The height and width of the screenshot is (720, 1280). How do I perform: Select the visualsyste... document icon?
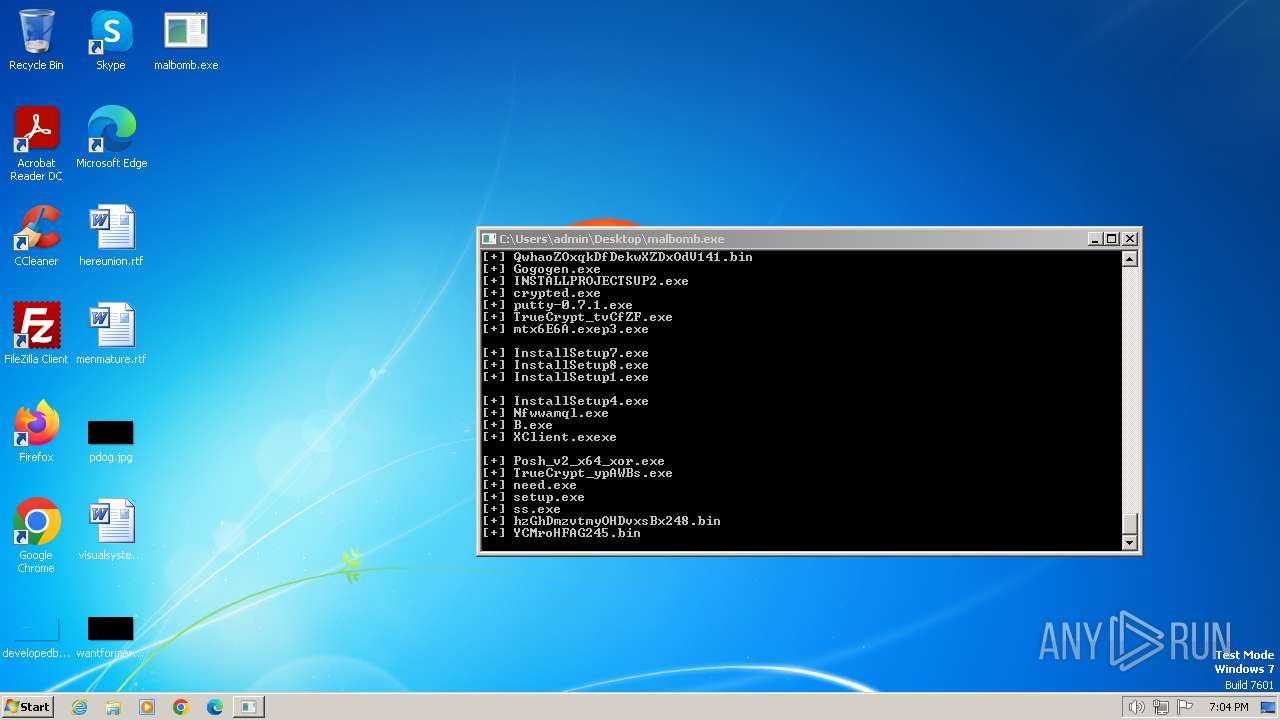111,530
